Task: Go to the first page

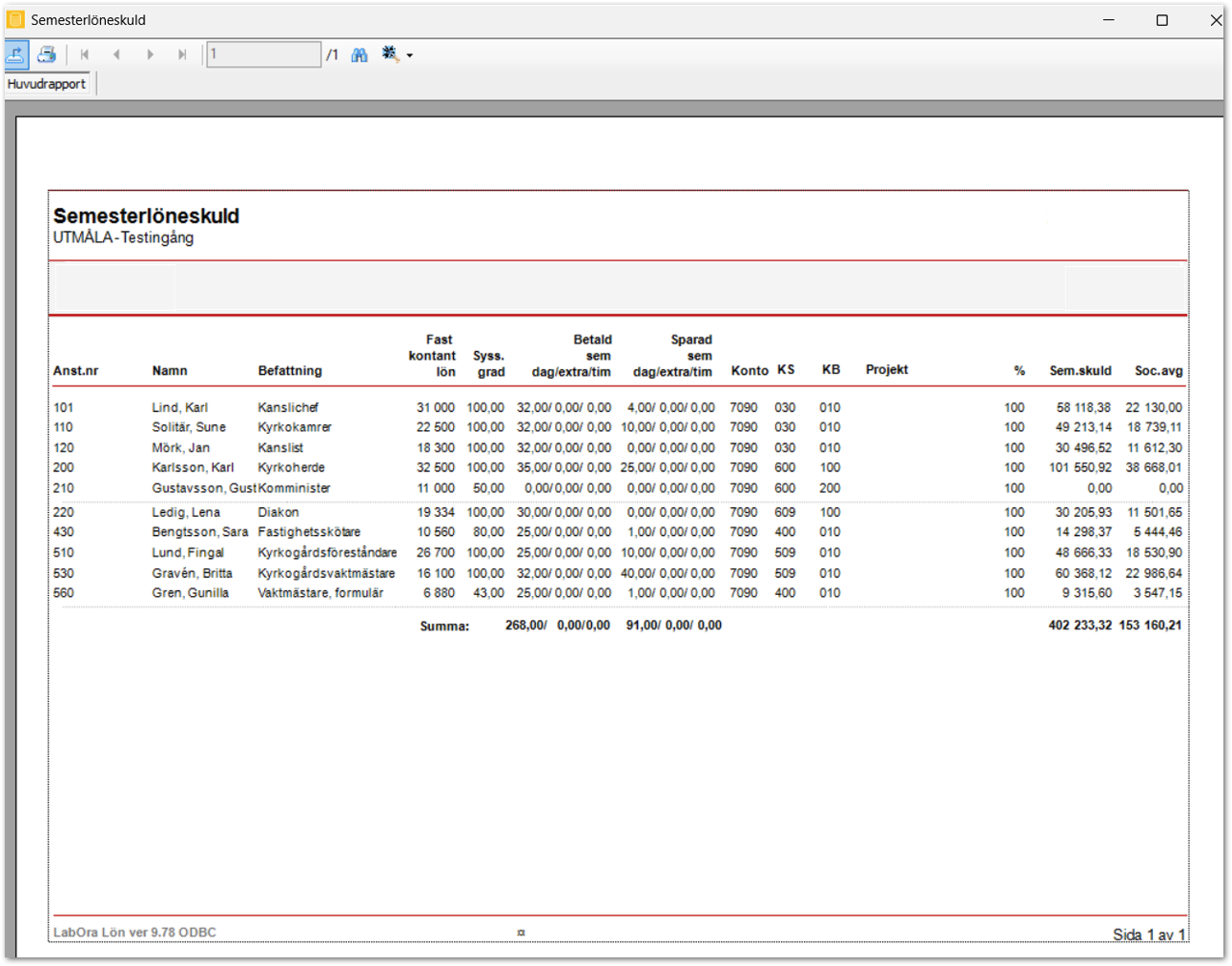Action: coord(85,54)
